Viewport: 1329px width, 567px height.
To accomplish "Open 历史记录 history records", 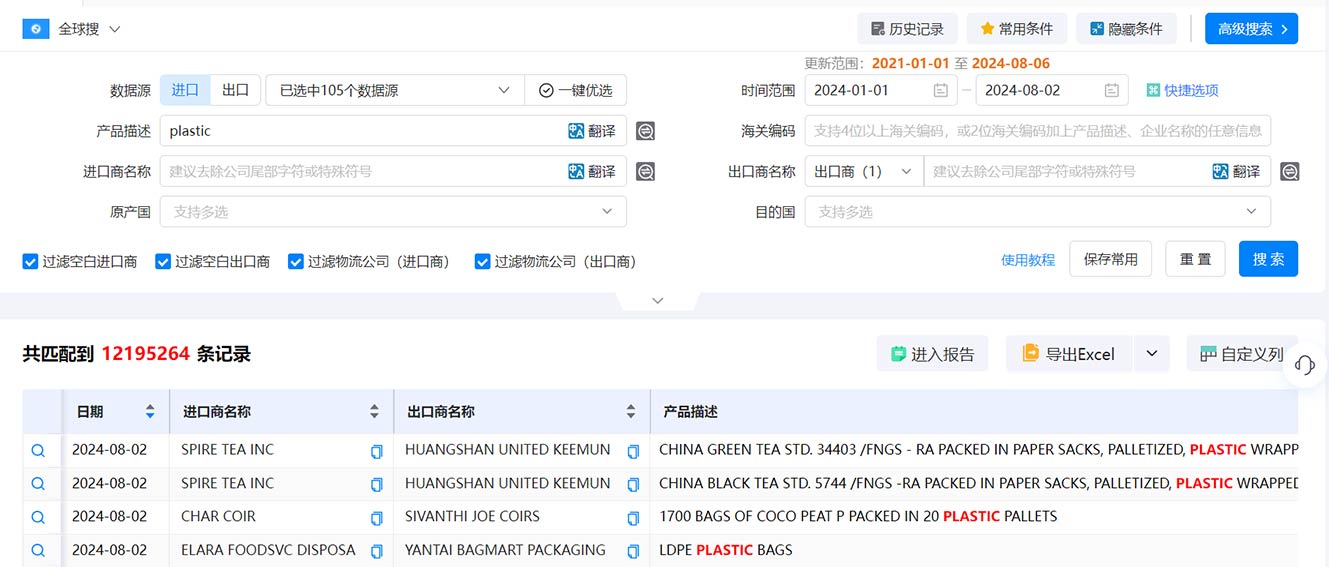I will tap(907, 29).
